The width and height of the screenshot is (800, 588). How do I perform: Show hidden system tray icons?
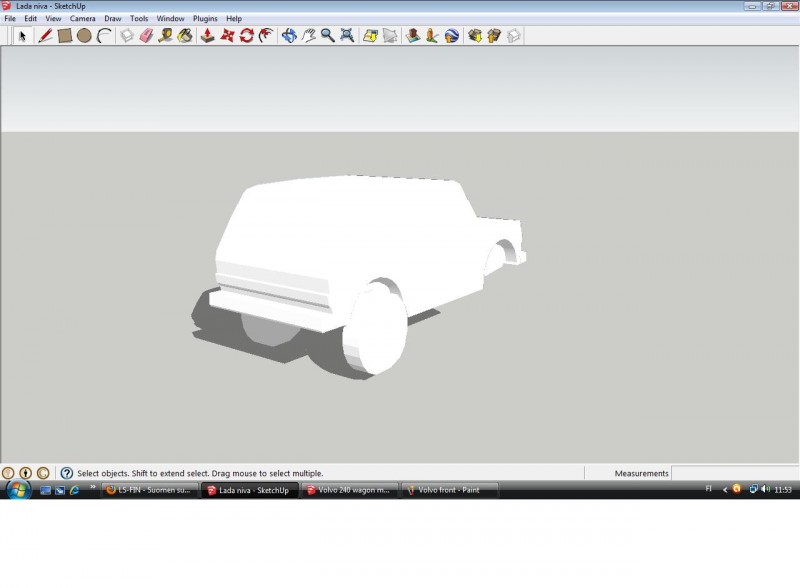pyautogui.click(x=724, y=490)
